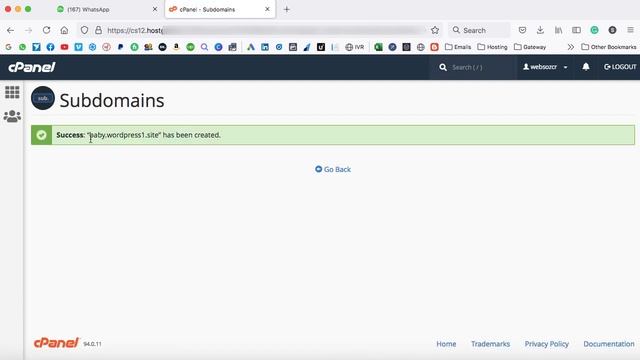640x360 pixels.
Task: Show more bookmarks with the chevron
Action: (571, 47)
